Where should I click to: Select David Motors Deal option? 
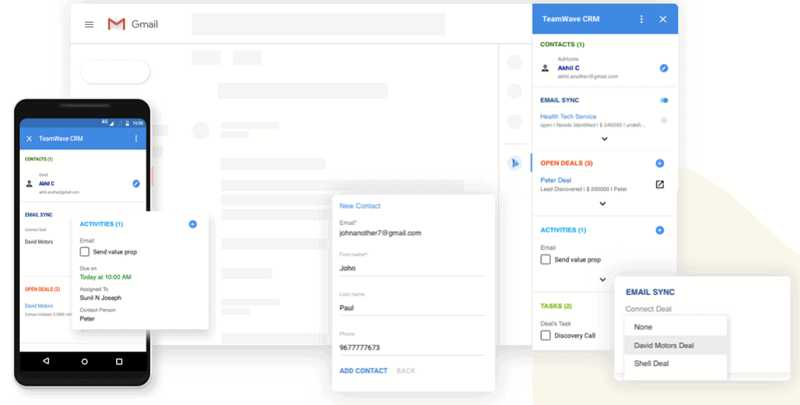(x=676, y=345)
